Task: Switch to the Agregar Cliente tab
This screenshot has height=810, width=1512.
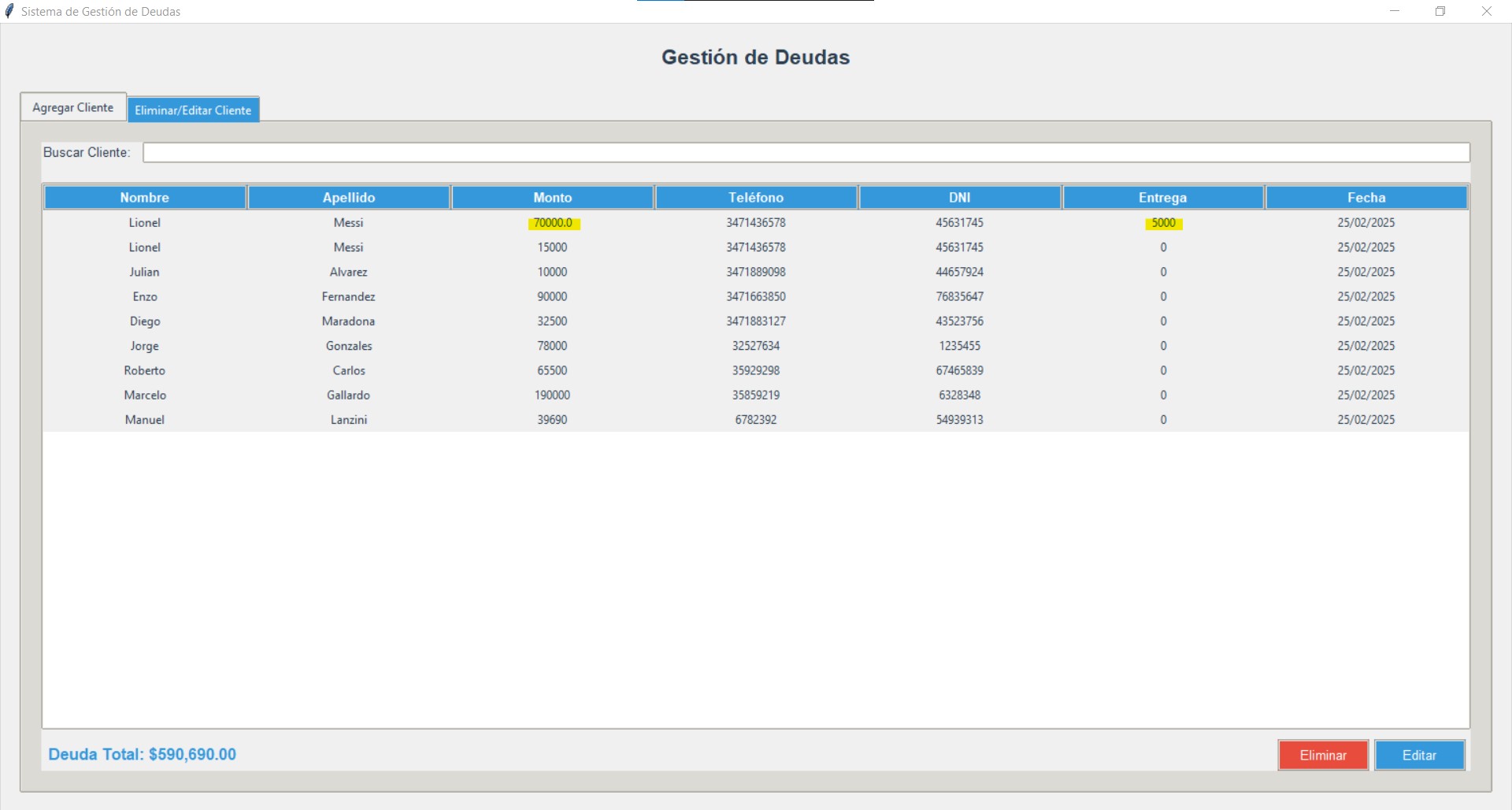Action: coord(72,107)
